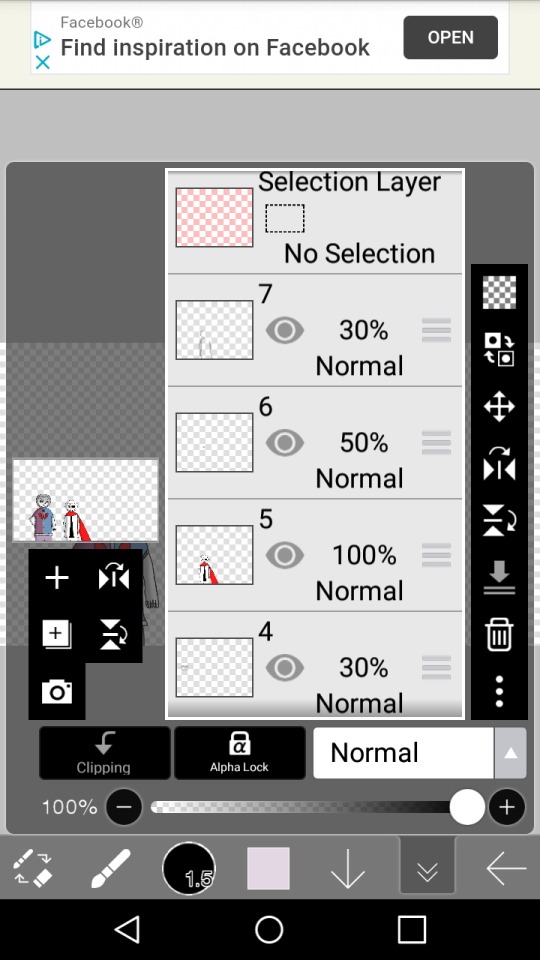Screen dimensions: 540x960
Task: Merge layer down with arrow icon
Action: 499,577
